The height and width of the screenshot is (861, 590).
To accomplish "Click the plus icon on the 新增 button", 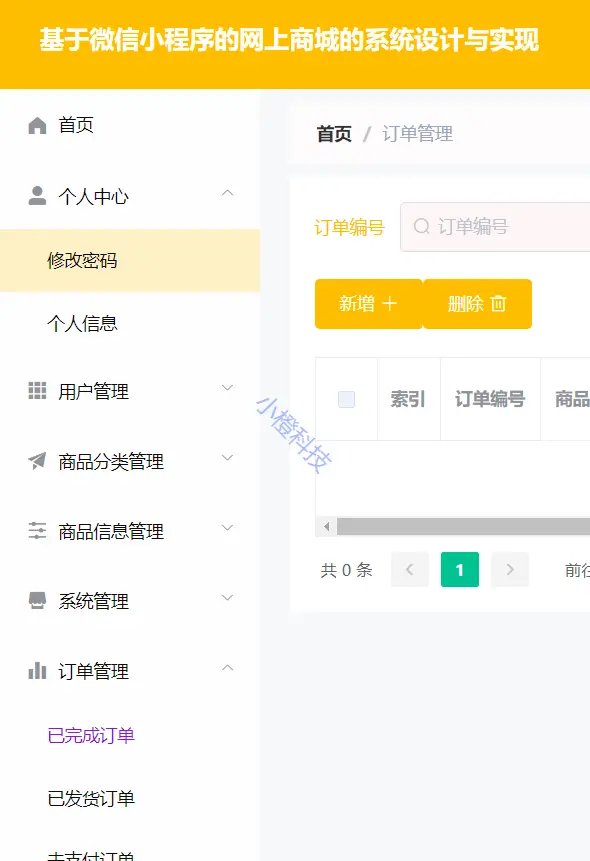I will click(x=389, y=304).
